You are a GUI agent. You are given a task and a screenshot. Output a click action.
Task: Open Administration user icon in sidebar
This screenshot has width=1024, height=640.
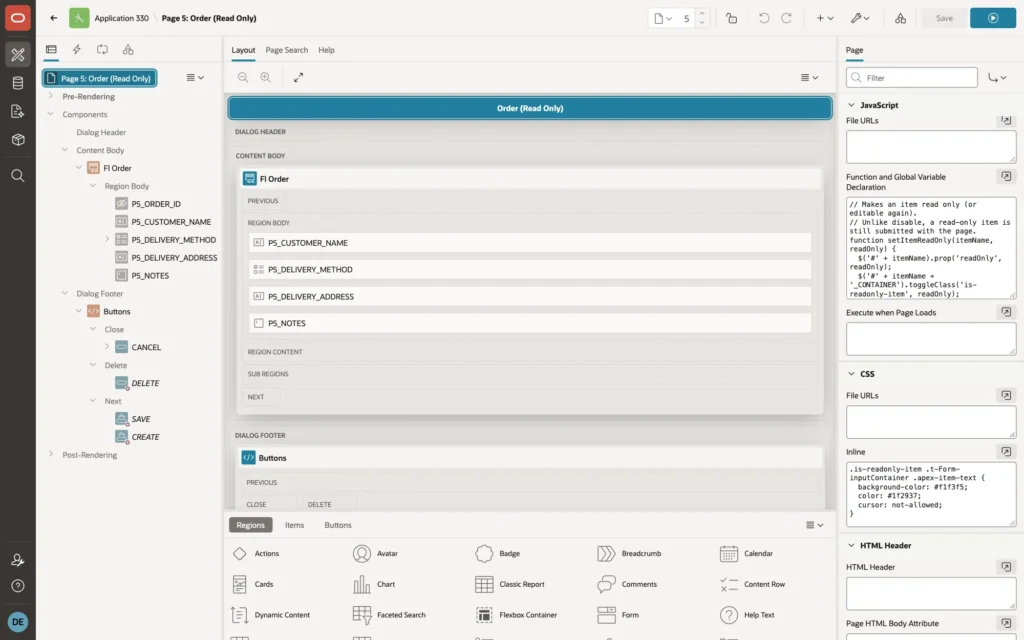(x=18, y=560)
